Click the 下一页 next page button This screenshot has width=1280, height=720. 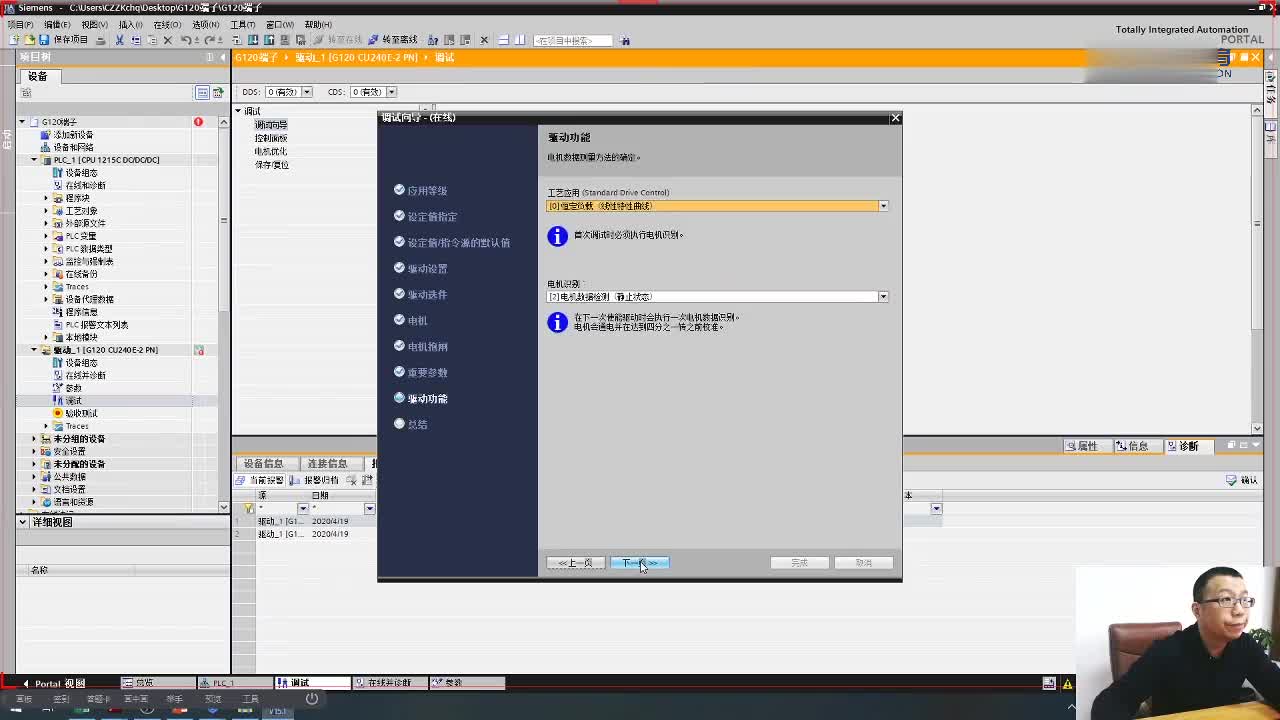point(640,563)
